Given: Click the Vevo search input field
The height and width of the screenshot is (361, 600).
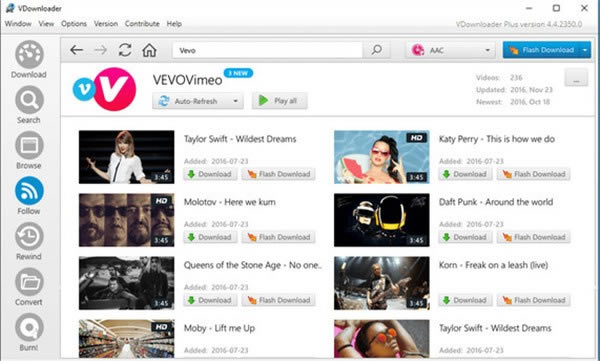Looking at the screenshot, I should pyautogui.click(x=267, y=50).
